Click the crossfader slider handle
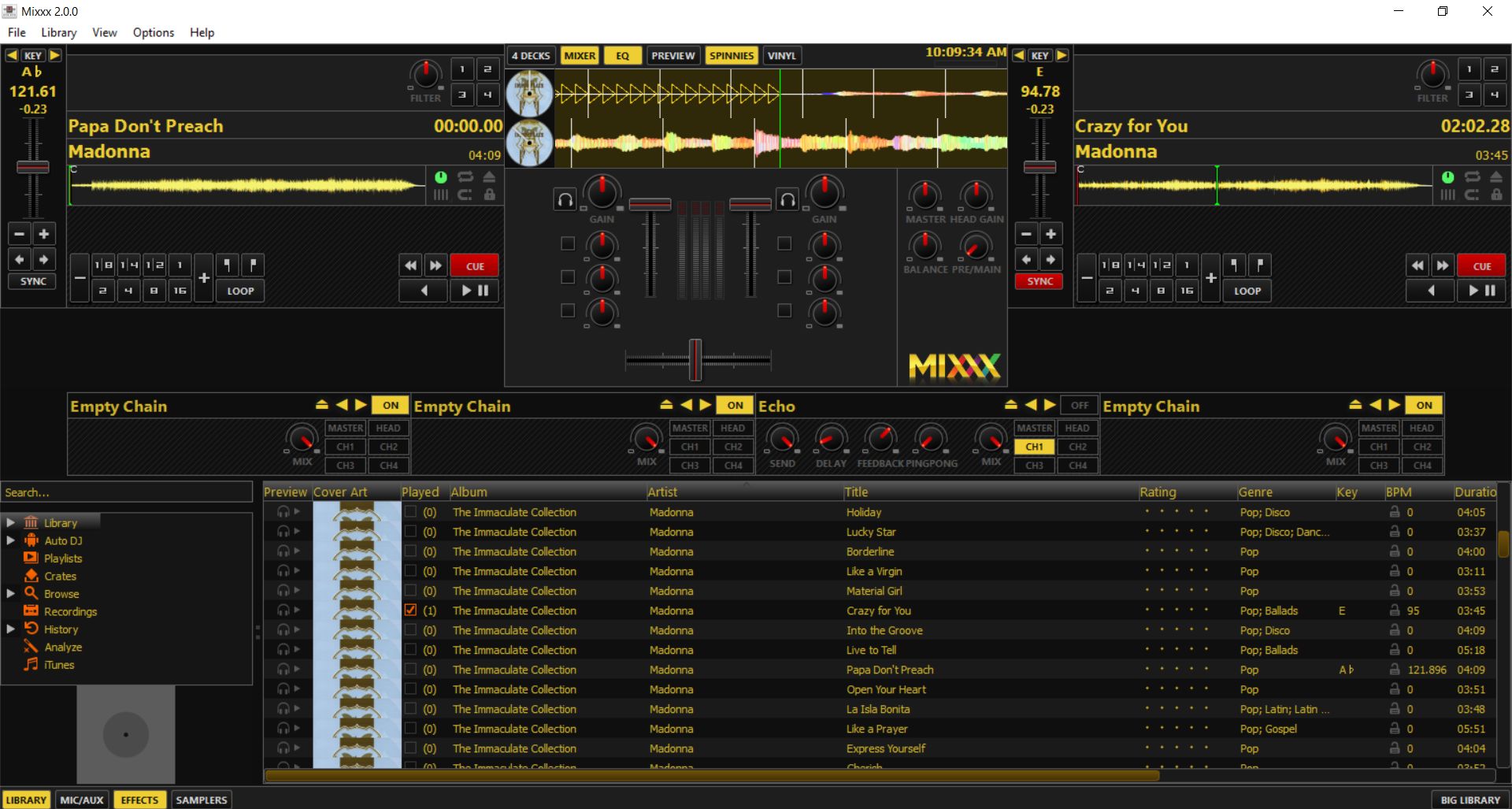1512x809 pixels. tap(695, 360)
